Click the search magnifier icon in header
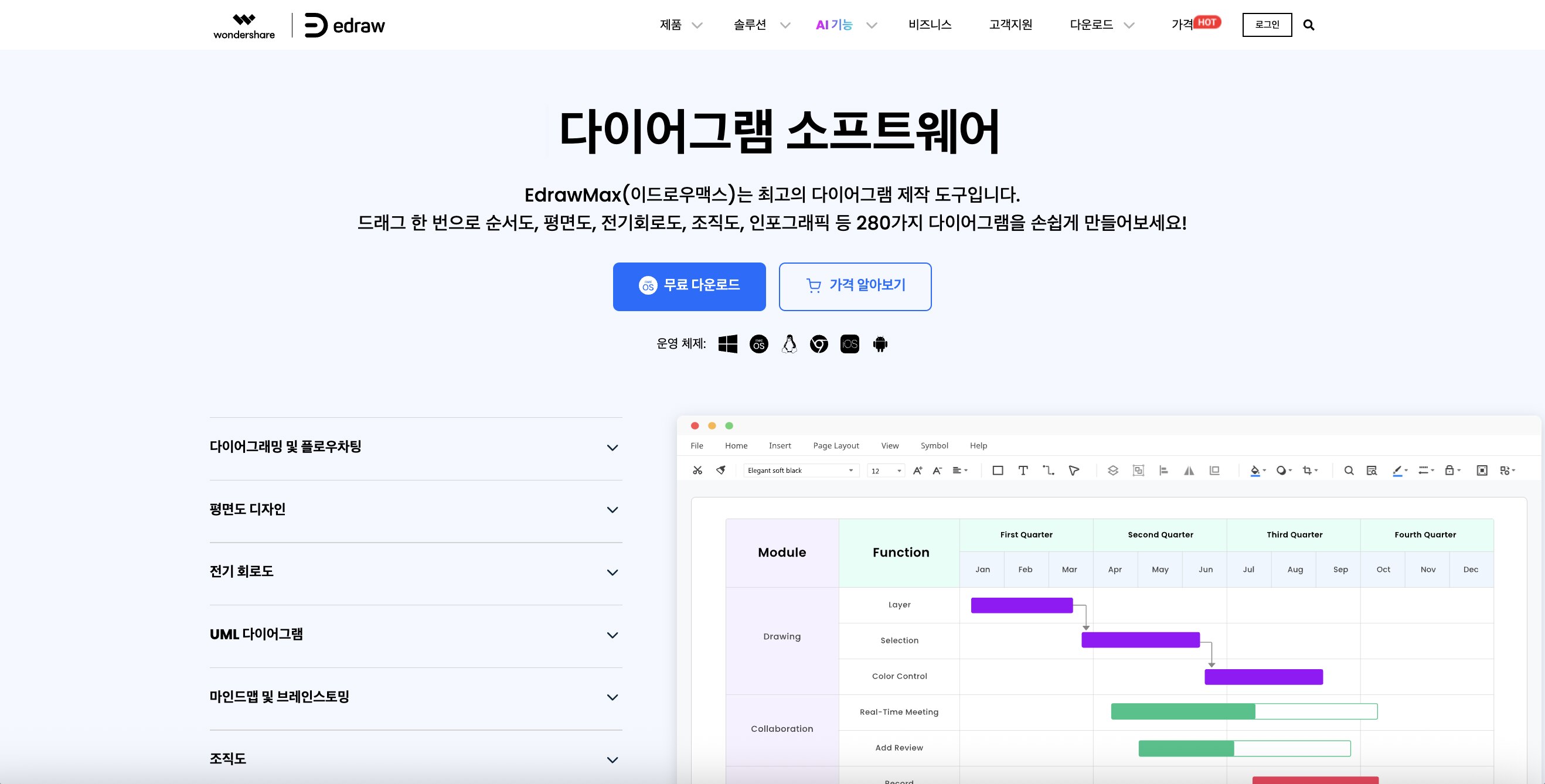This screenshot has height=784, width=1545. pos(1309,25)
